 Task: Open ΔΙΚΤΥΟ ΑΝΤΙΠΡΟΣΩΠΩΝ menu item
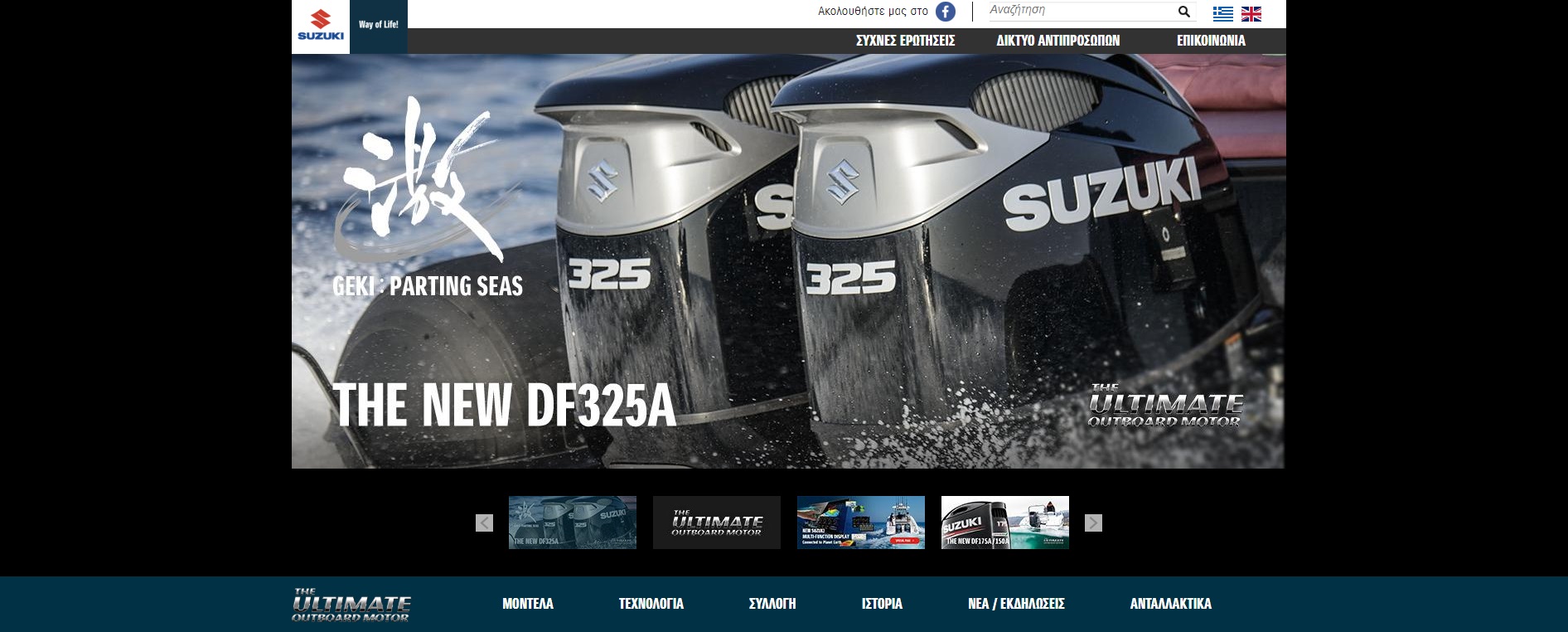click(x=1057, y=41)
